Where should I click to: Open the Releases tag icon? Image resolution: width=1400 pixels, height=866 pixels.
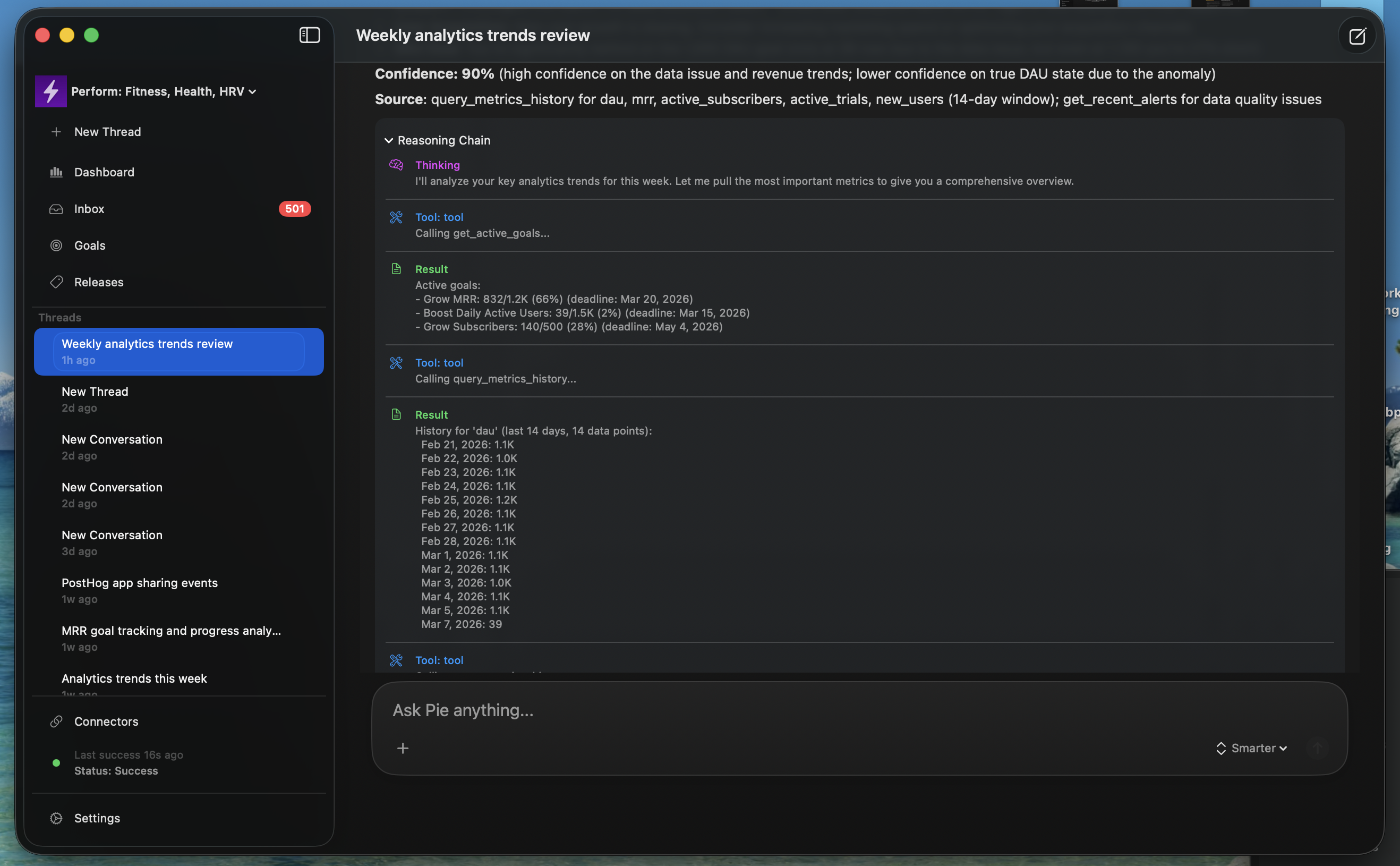tap(56, 282)
